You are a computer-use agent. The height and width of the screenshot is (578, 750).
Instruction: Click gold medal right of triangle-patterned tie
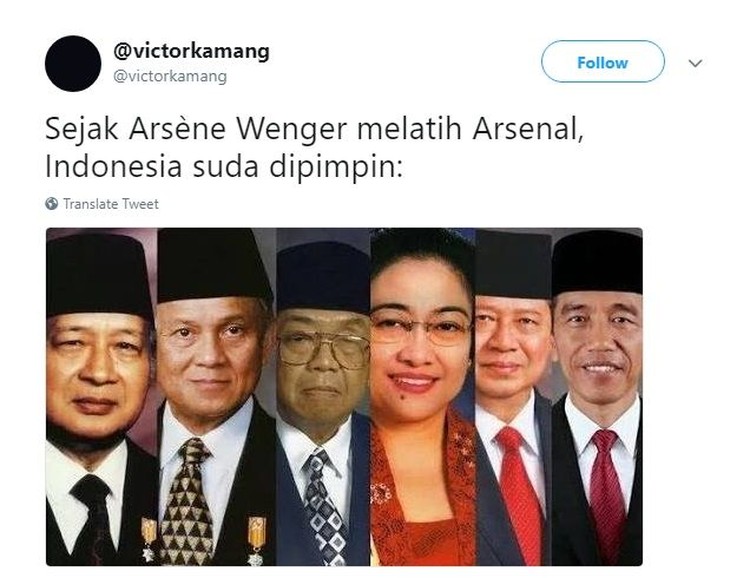[x=256, y=540]
